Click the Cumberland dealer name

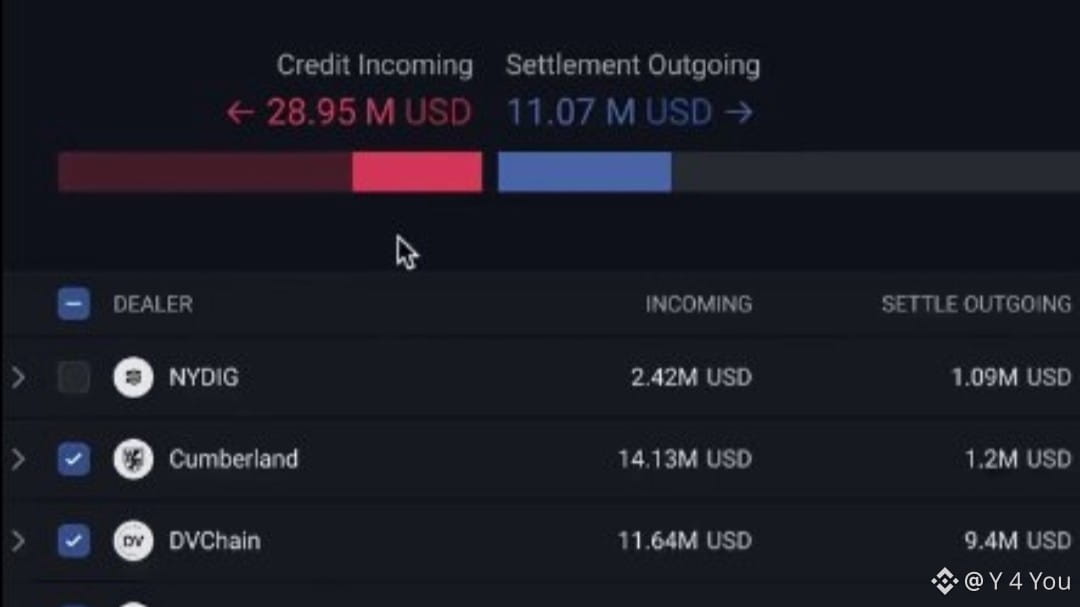(x=233, y=459)
